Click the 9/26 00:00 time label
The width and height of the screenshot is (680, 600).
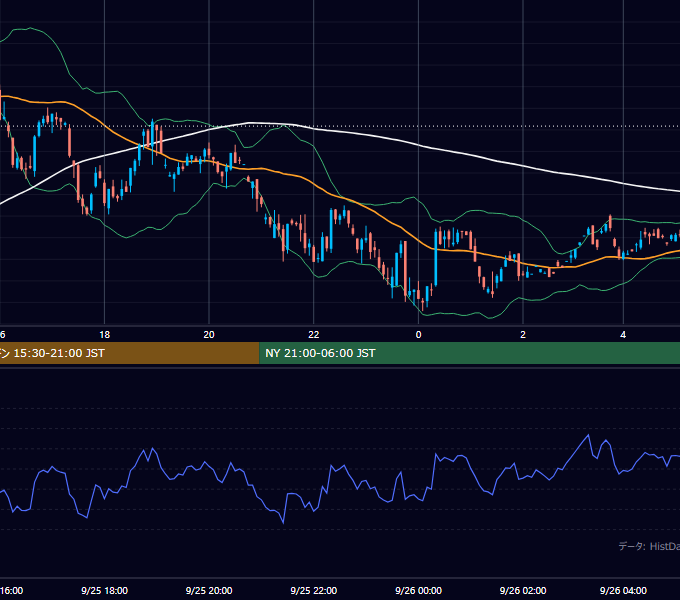click(418, 590)
